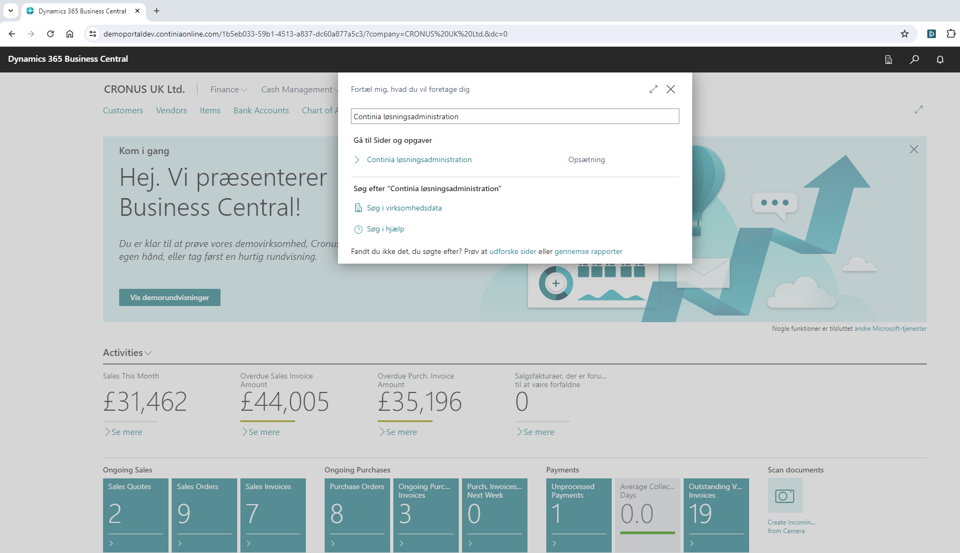Click 'Se mere' under Salgsfakturaer cue
Screen dimensions: 960x553
[x=534, y=432]
